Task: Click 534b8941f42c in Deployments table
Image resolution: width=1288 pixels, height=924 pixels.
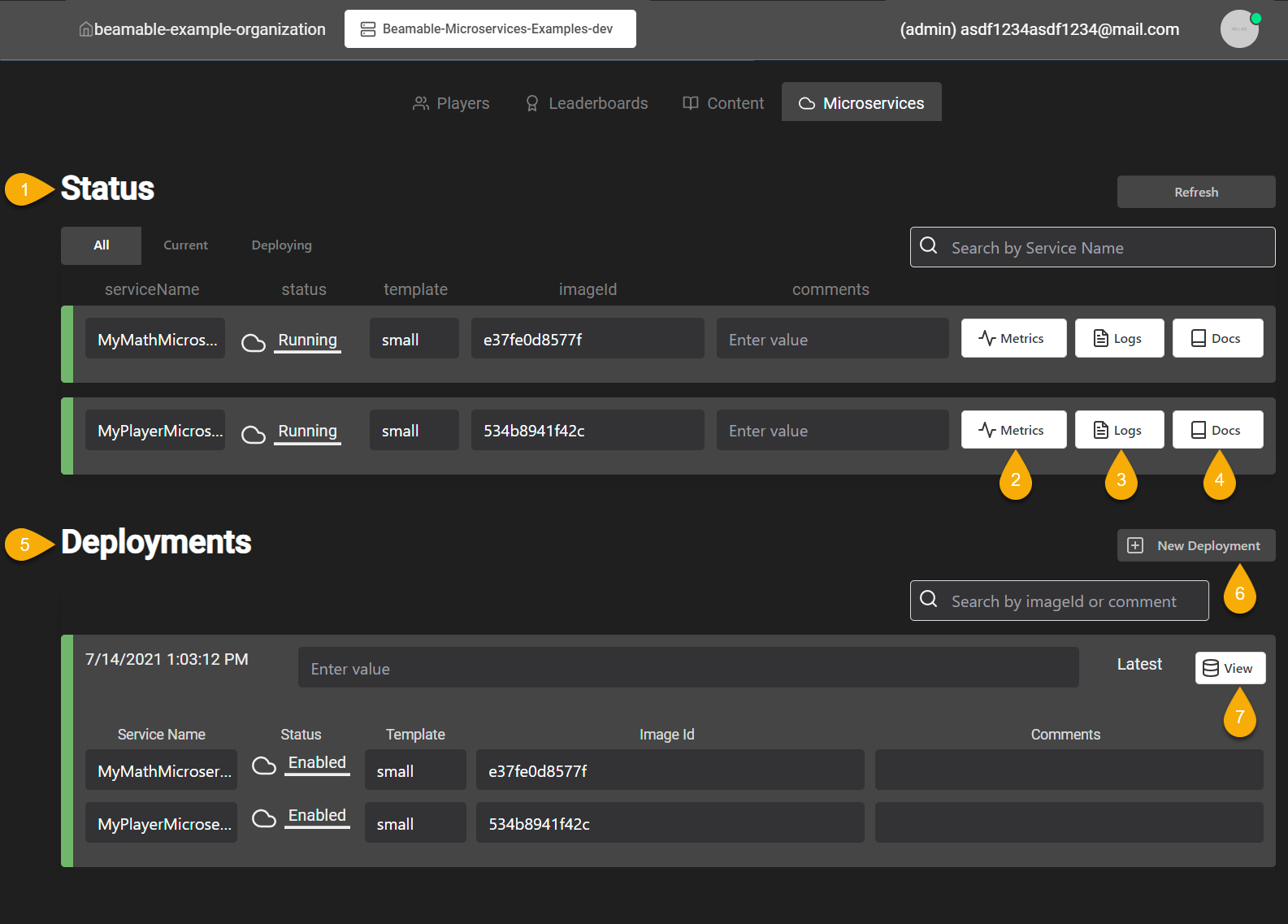Action: (x=670, y=822)
